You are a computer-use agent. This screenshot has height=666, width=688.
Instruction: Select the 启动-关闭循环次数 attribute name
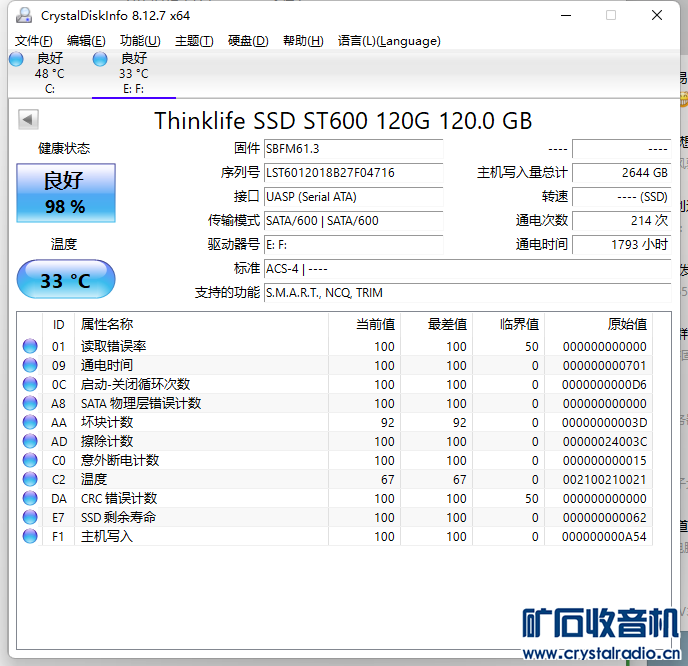[x=136, y=384]
